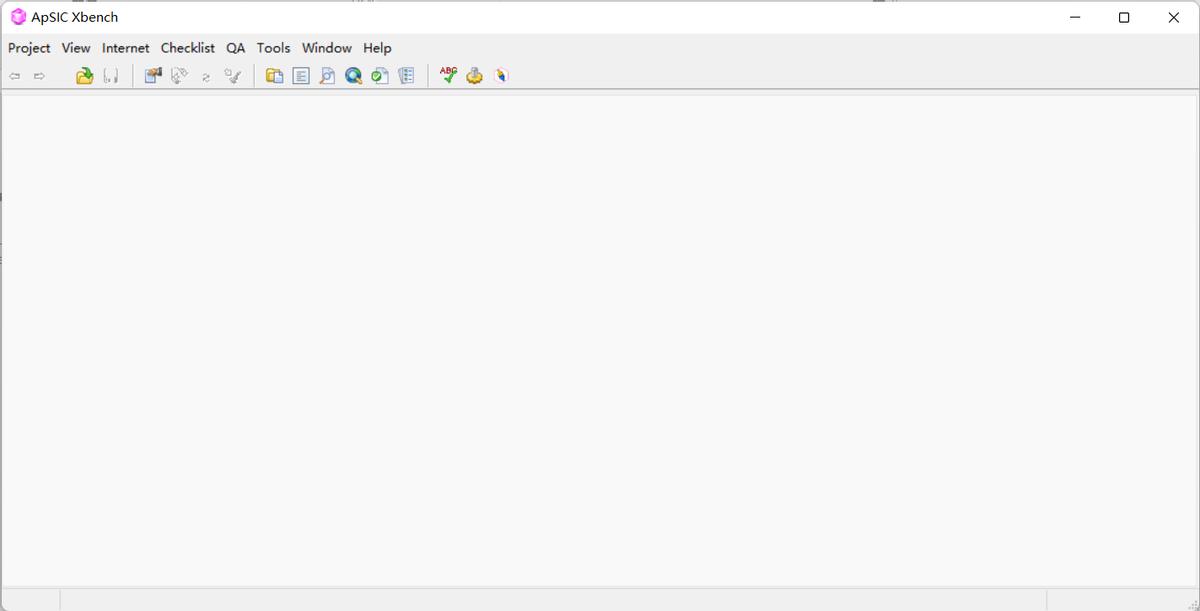Screen dimensions: 1200x611
Task: Click the grayed brackets icon beside the open folder
Action: tap(111, 76)
